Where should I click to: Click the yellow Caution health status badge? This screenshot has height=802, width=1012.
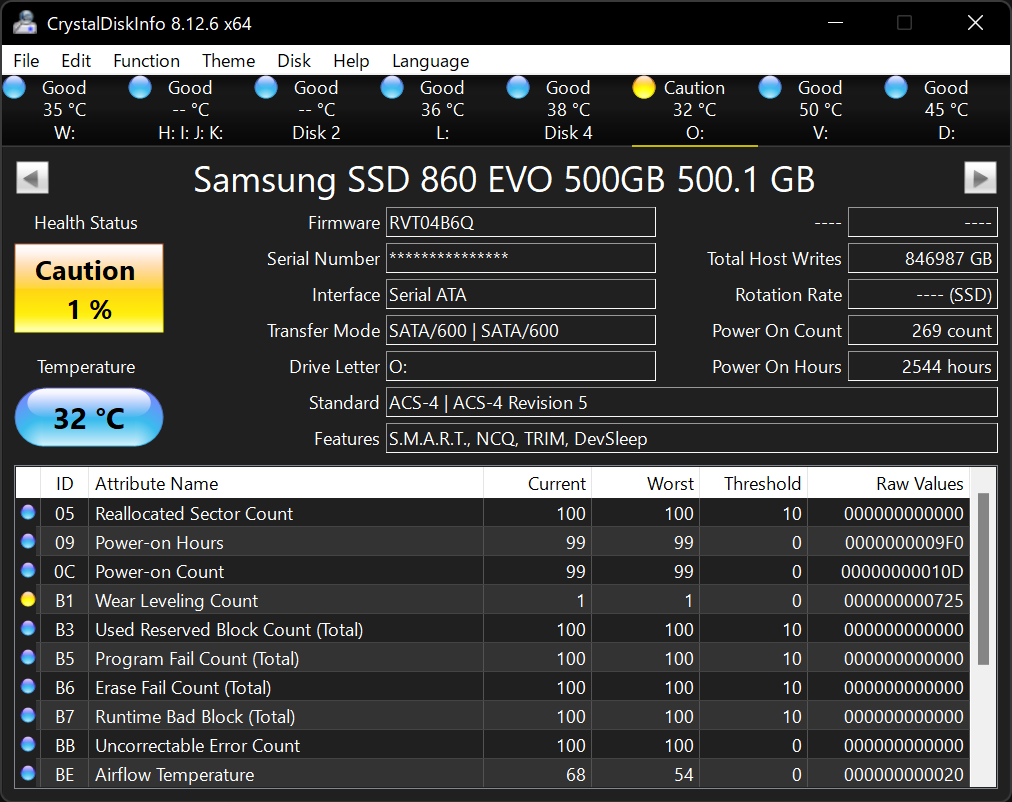tap(88, 287)
